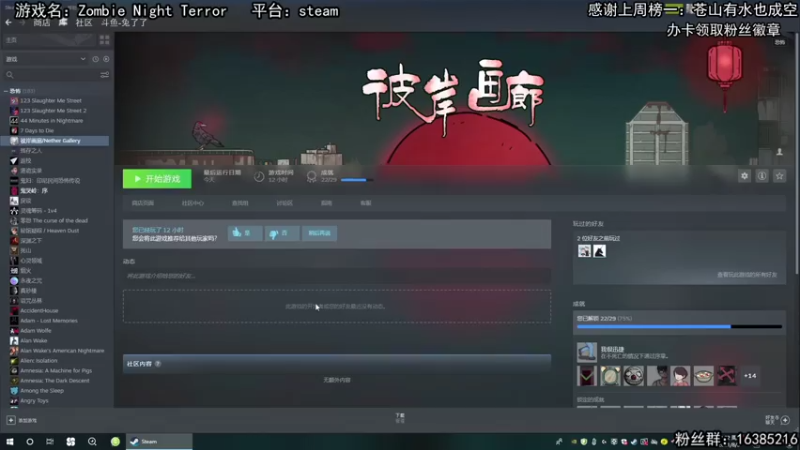Click the person icon on banner right edge

(x=779, y=152)
